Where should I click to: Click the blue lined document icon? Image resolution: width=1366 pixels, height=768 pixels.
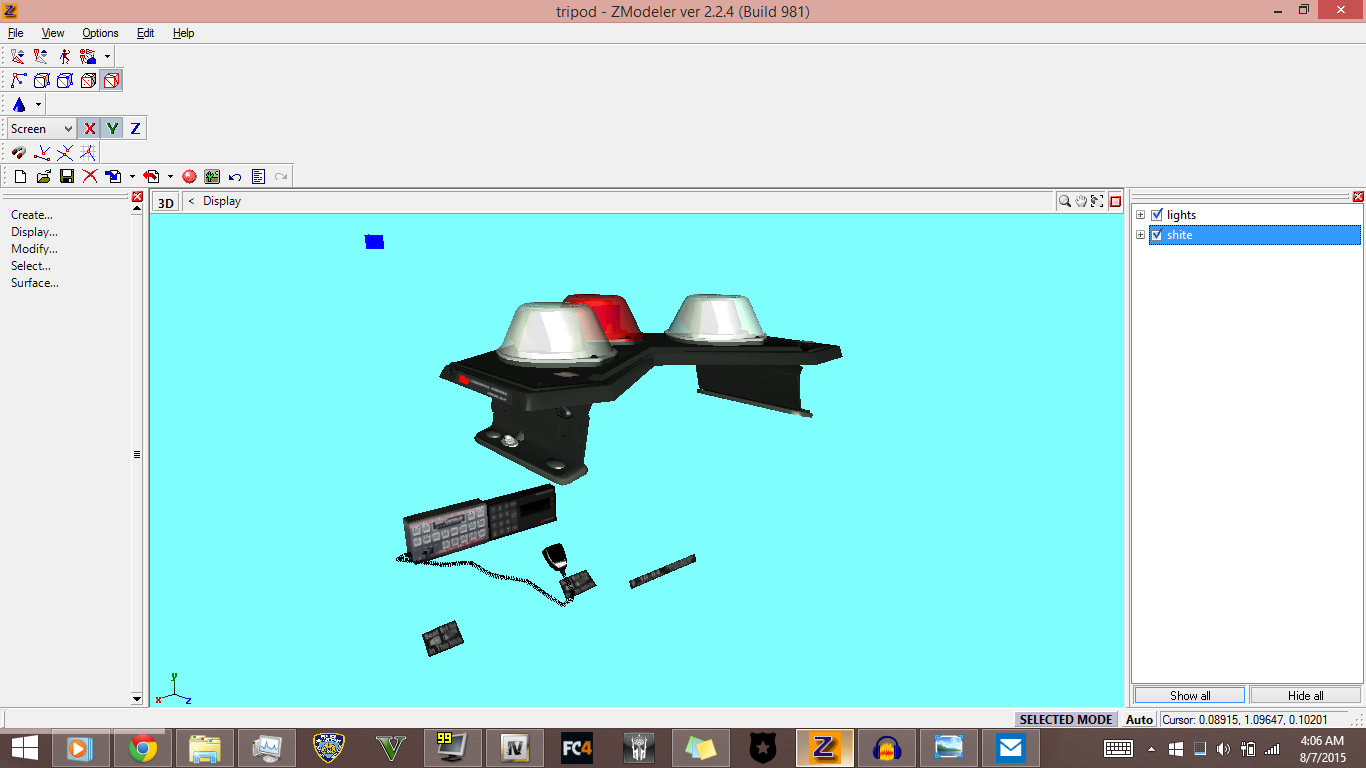pos(258,177)
